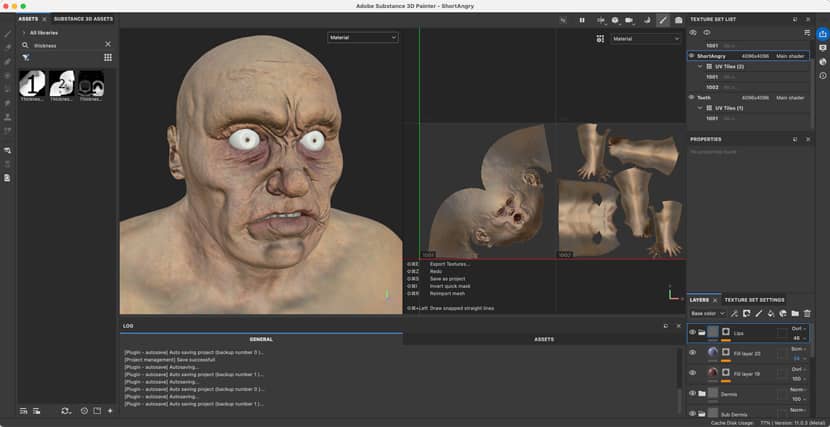830x427 pixels.
Task: Pause the engine computation
Action: click(x=582, y=20)
